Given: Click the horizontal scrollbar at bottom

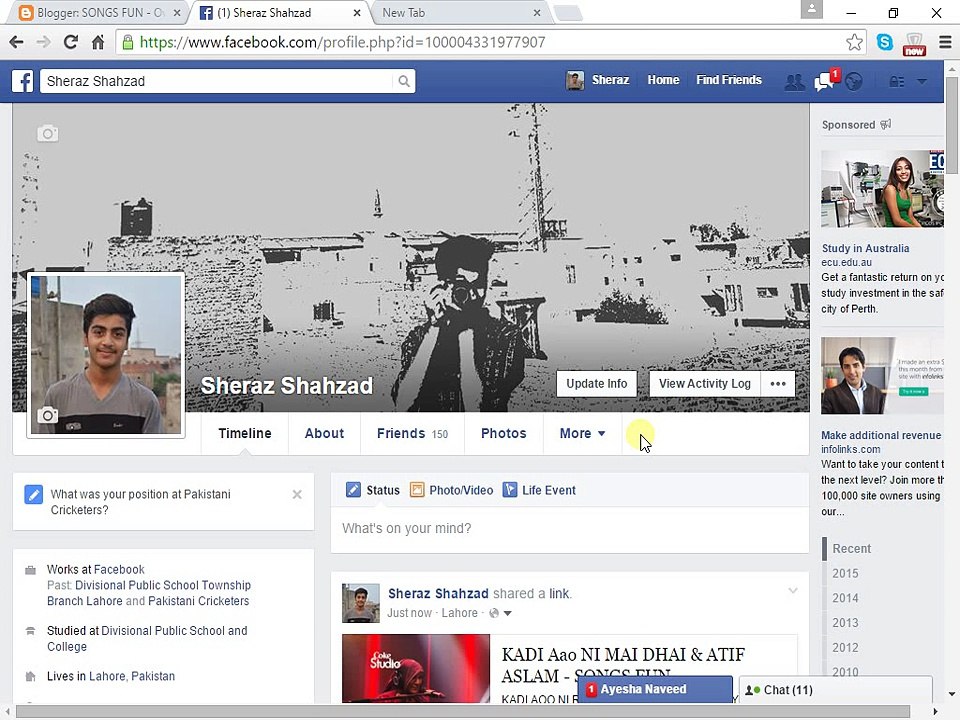Looking at the screenshot, I should pos(462,711).
